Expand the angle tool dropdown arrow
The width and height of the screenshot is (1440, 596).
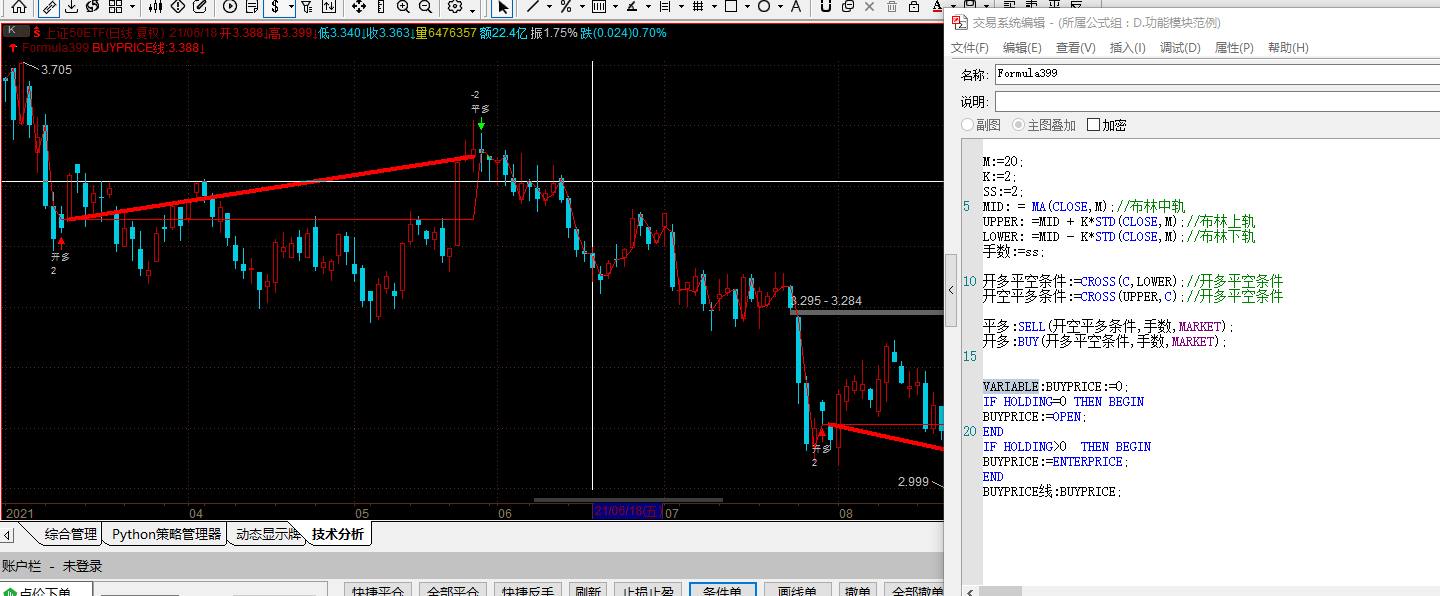coord(648,7)
